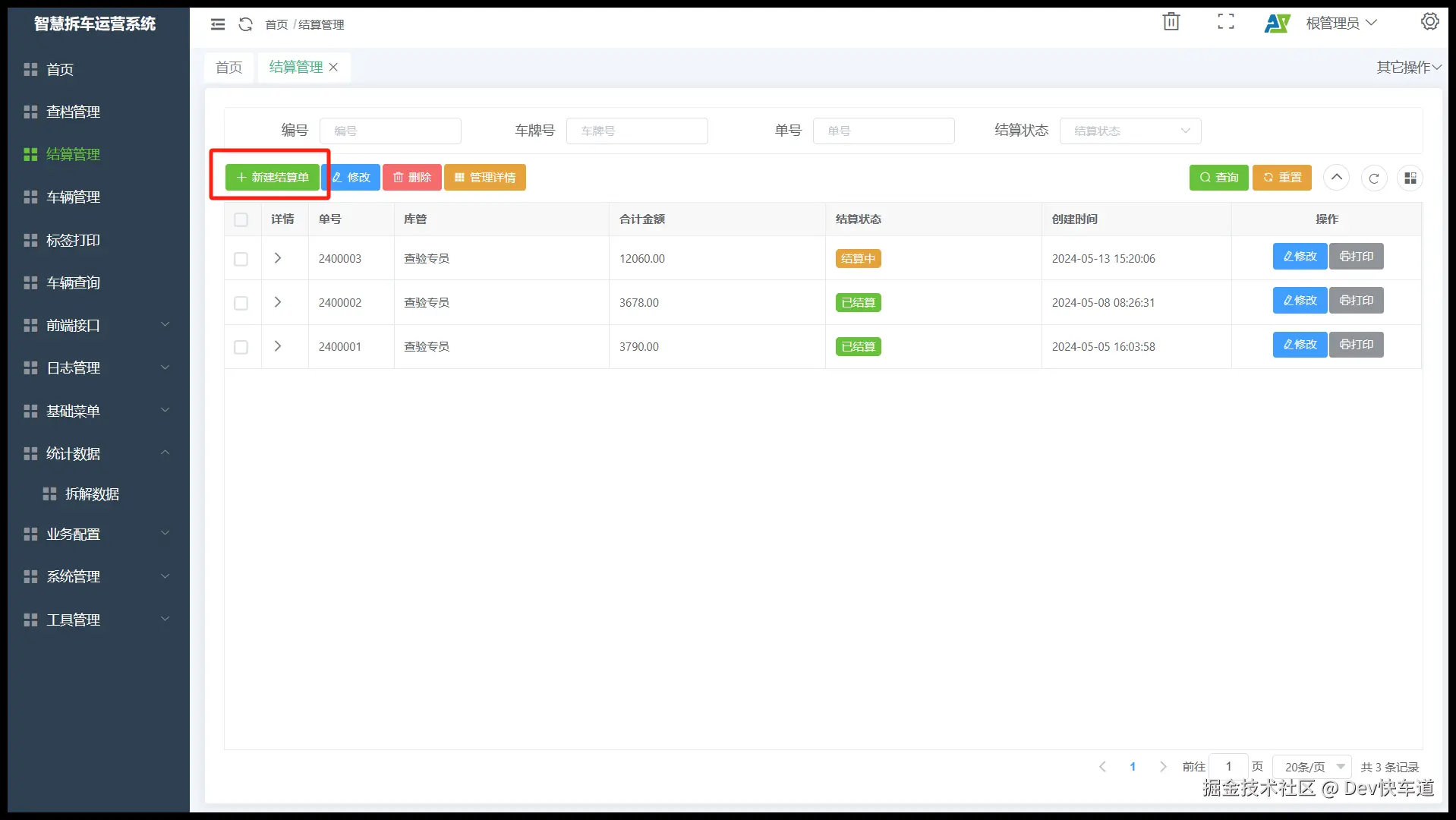1456x820 pixels.
Task: Click the red 删除 button
Action: click(412, 178)
